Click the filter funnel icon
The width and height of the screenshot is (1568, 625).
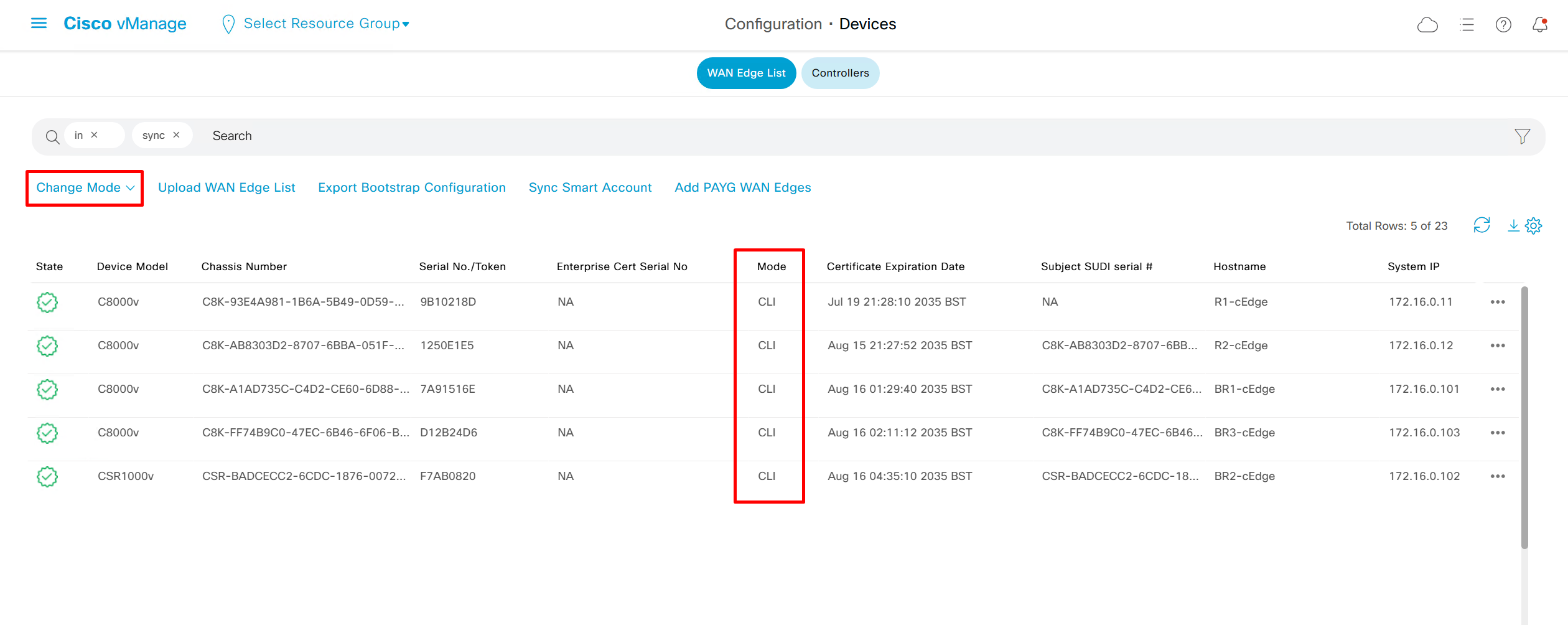coord(1522,136)
